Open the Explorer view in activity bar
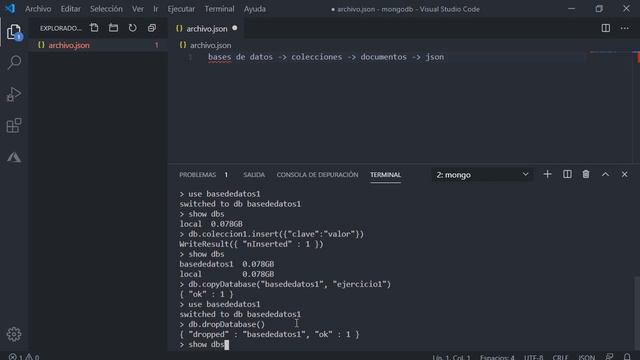This screenshot has height=360, width=640. point(14,32)
